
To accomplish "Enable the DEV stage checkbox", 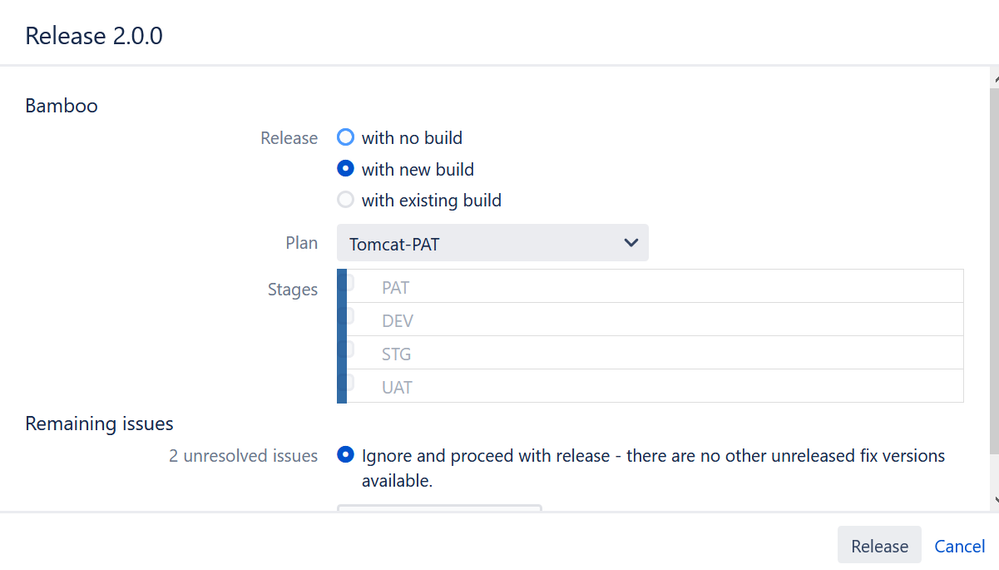I will [x=349, y=315].
